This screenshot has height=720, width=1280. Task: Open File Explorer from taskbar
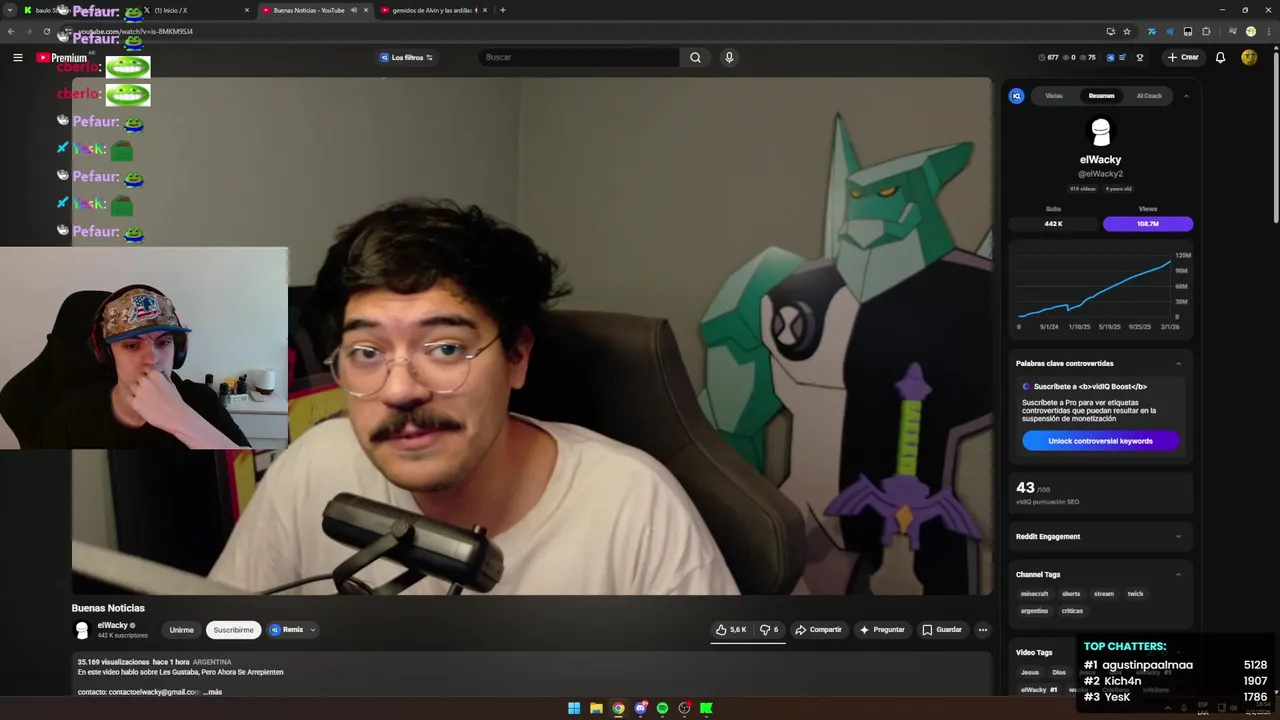(x=596, y=708)
